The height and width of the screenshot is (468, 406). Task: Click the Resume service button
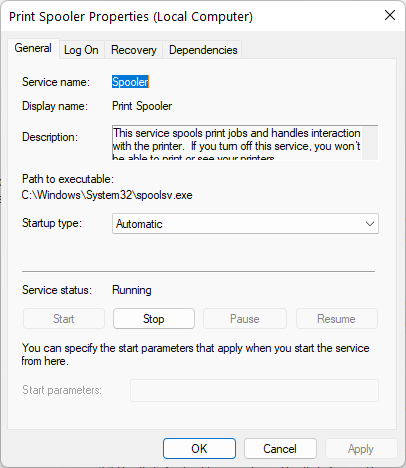pyautogui.click(x=337, y=319)
